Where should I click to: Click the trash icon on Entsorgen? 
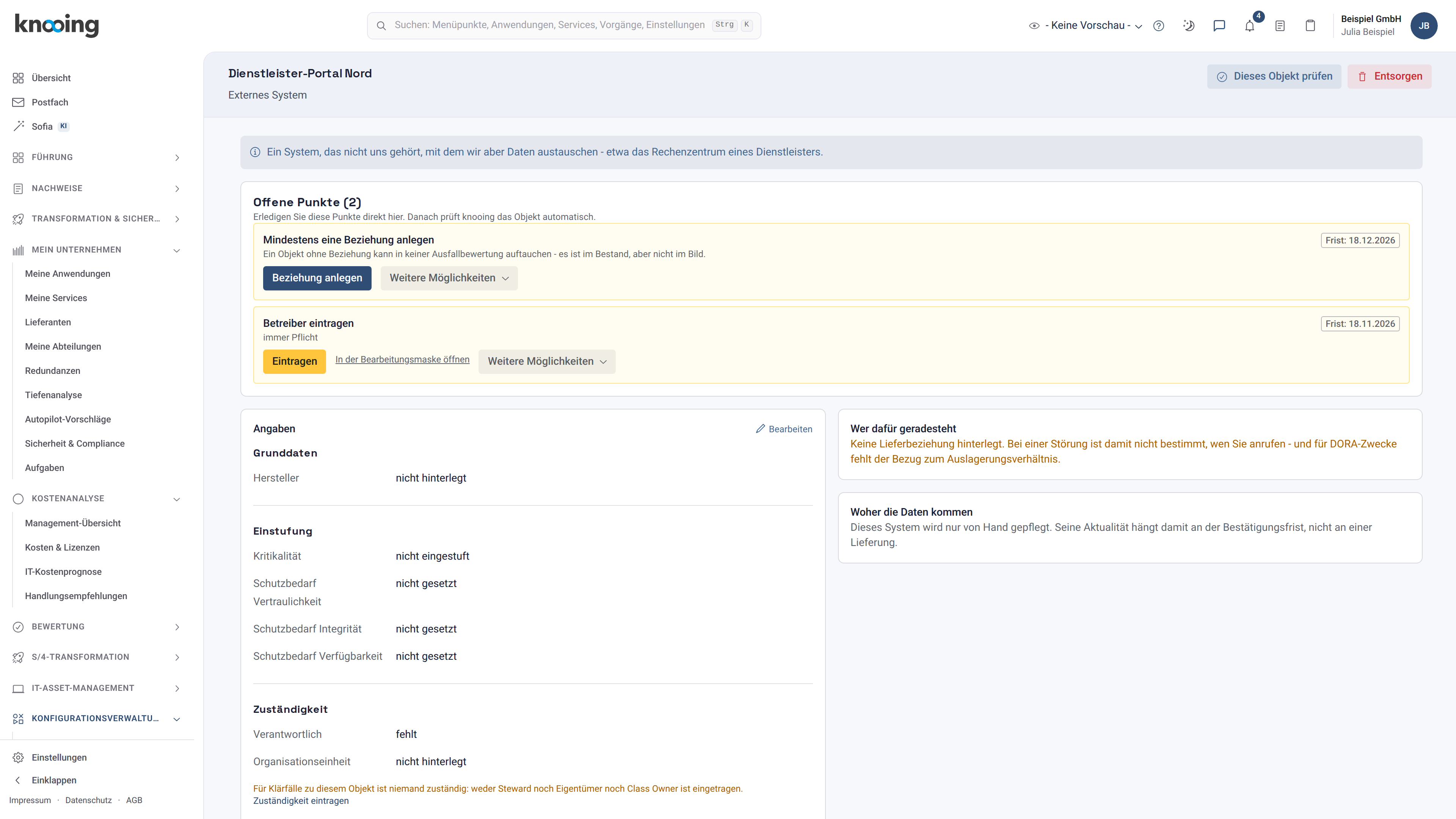point(1362,76)
